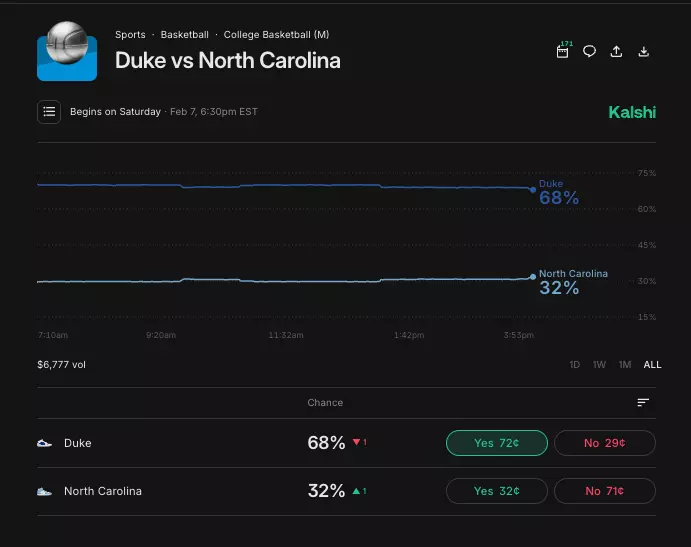691x547 pixels.
Task: Switch chart to 1M range
Action: [624, 365]
